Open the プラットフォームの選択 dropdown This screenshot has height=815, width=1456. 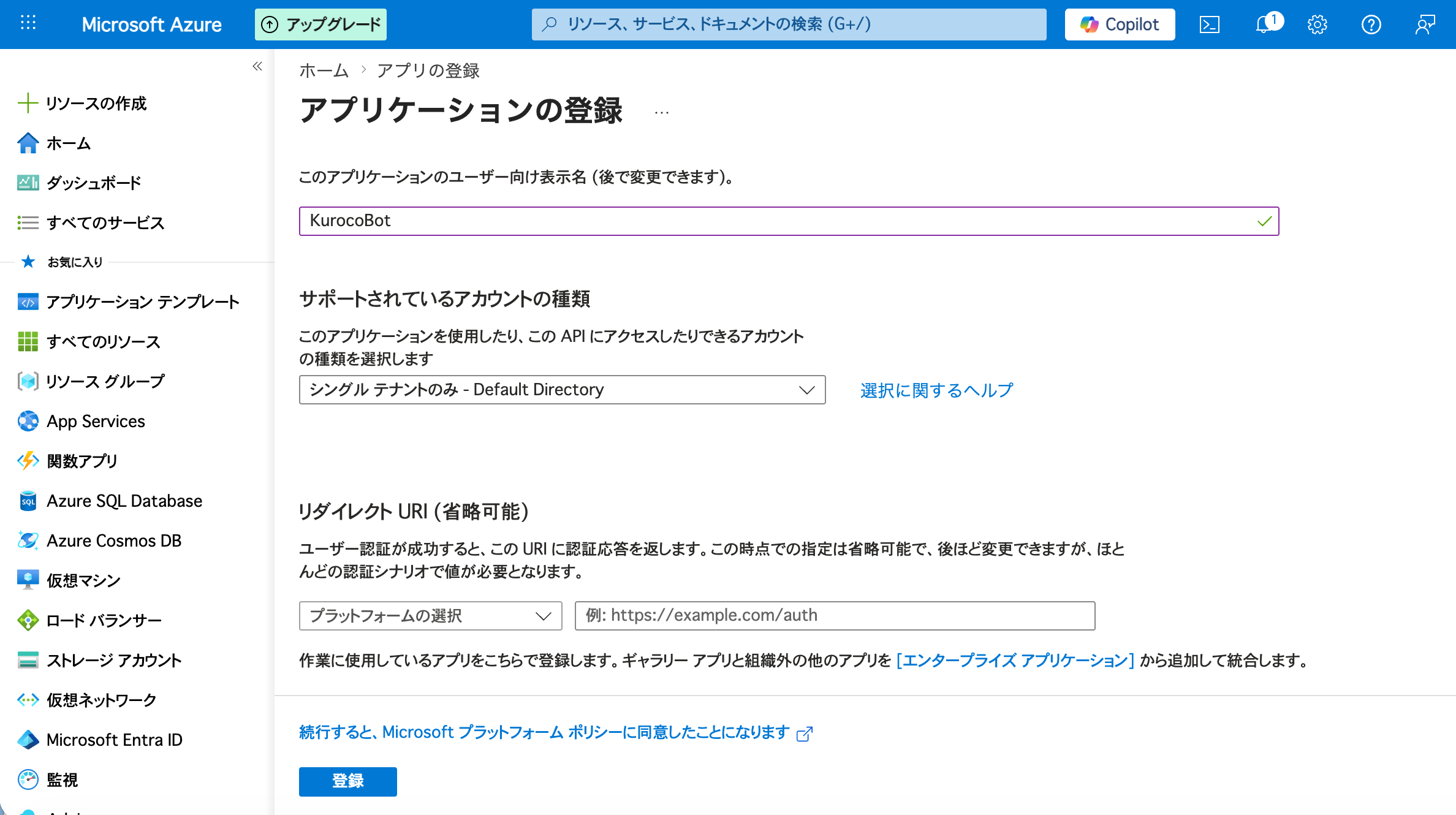tap(430, 615)
